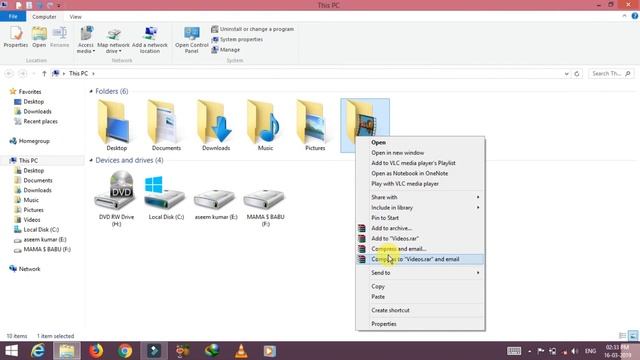Click the Search This PC field
This screenshot has width=640, height=360.
[x=611, y=73]
